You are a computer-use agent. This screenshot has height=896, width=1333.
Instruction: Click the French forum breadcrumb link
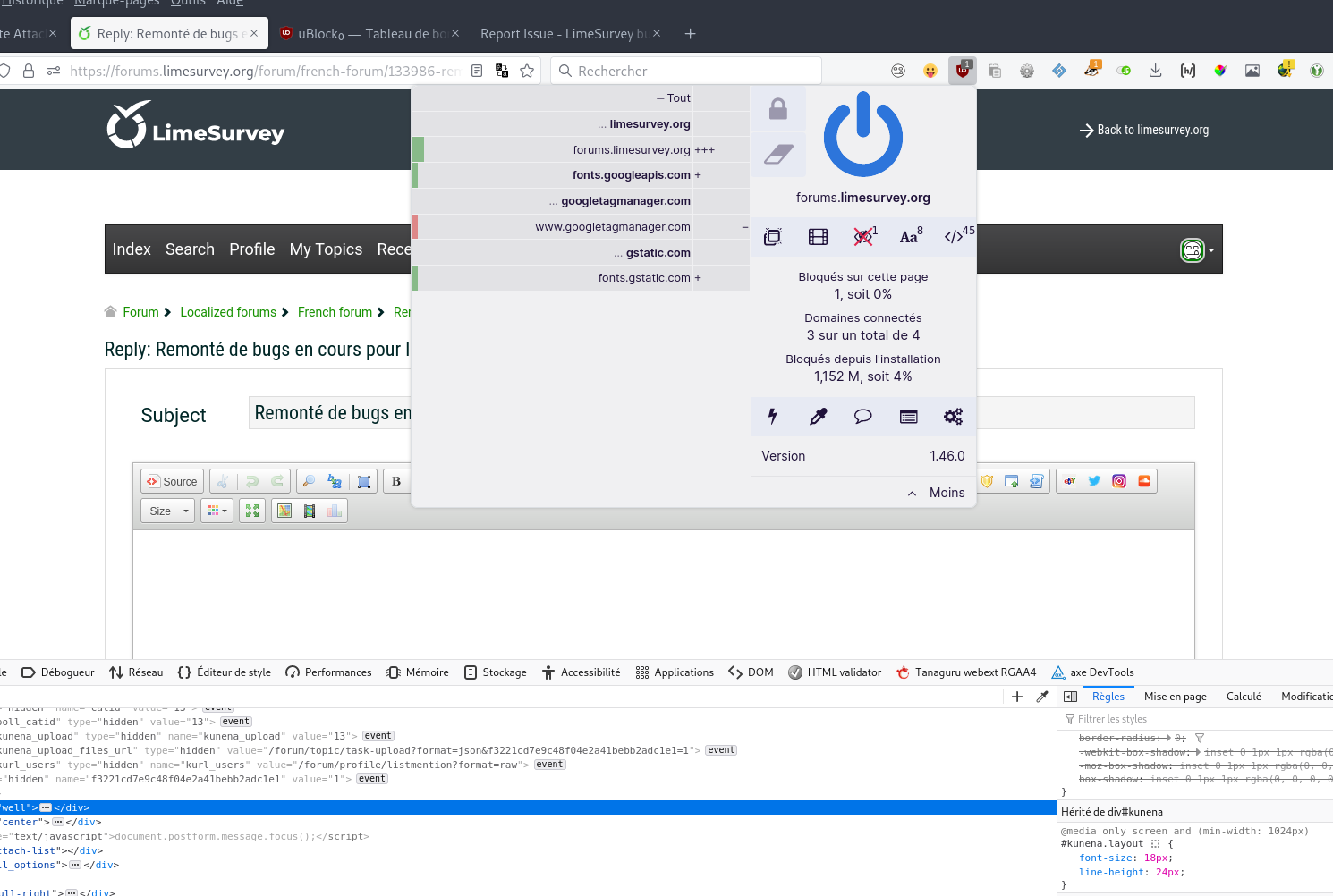pos(335,312)
